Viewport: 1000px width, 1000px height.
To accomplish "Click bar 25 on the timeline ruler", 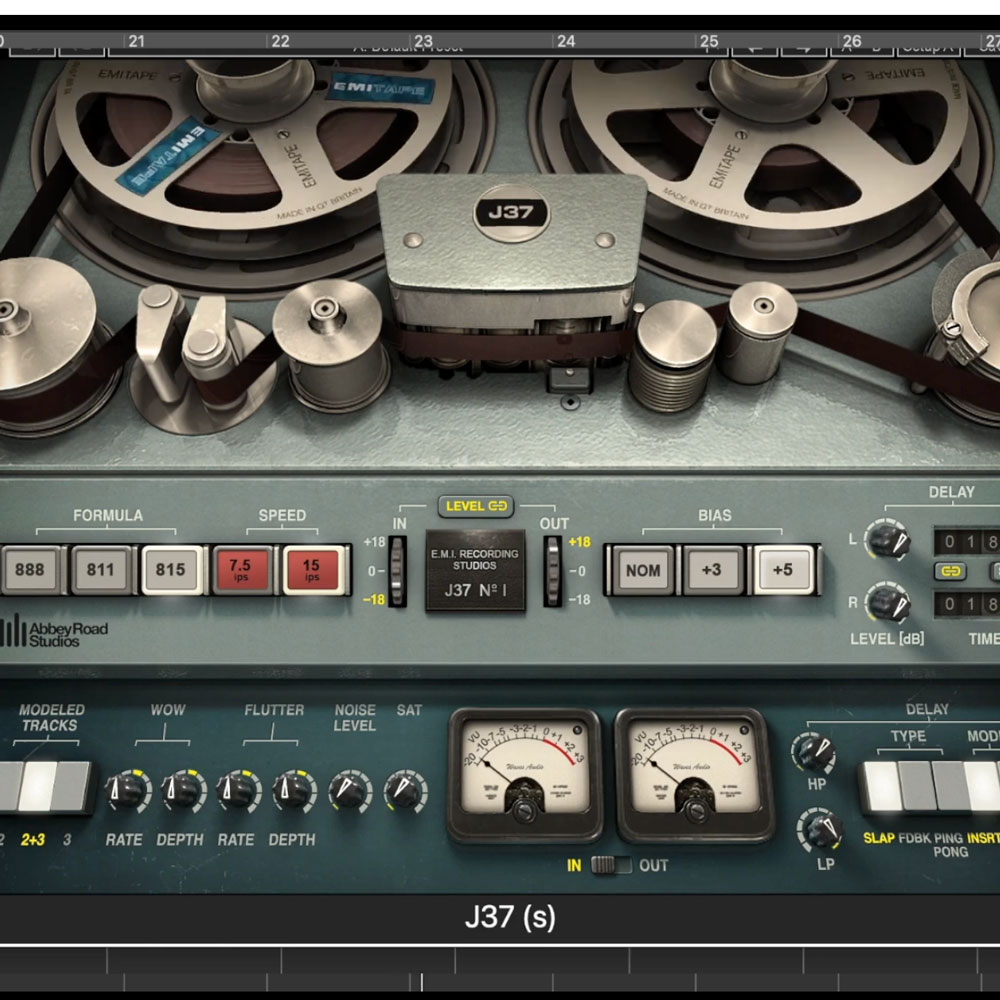I will point(709,41).
